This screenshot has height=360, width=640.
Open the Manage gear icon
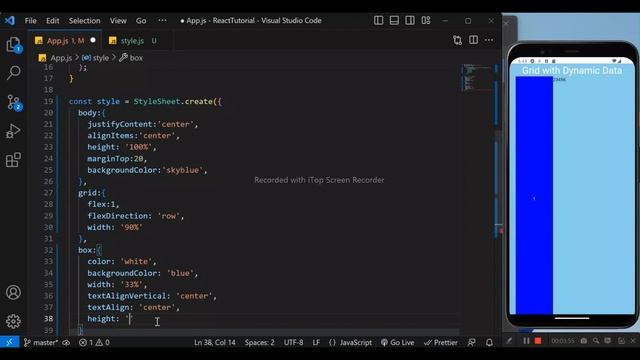coord(13,321)
